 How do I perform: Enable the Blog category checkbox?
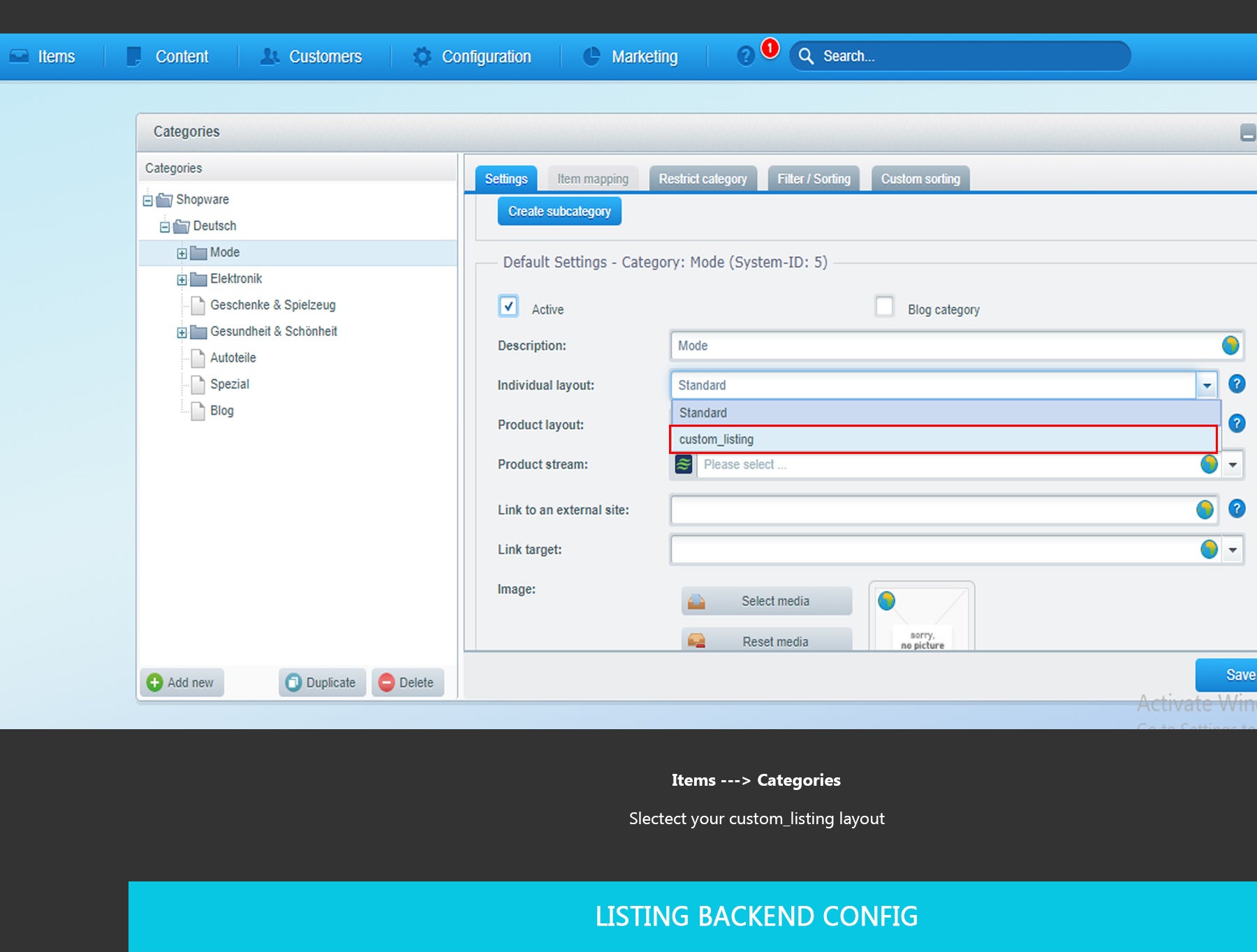click(x=884, y=307)
